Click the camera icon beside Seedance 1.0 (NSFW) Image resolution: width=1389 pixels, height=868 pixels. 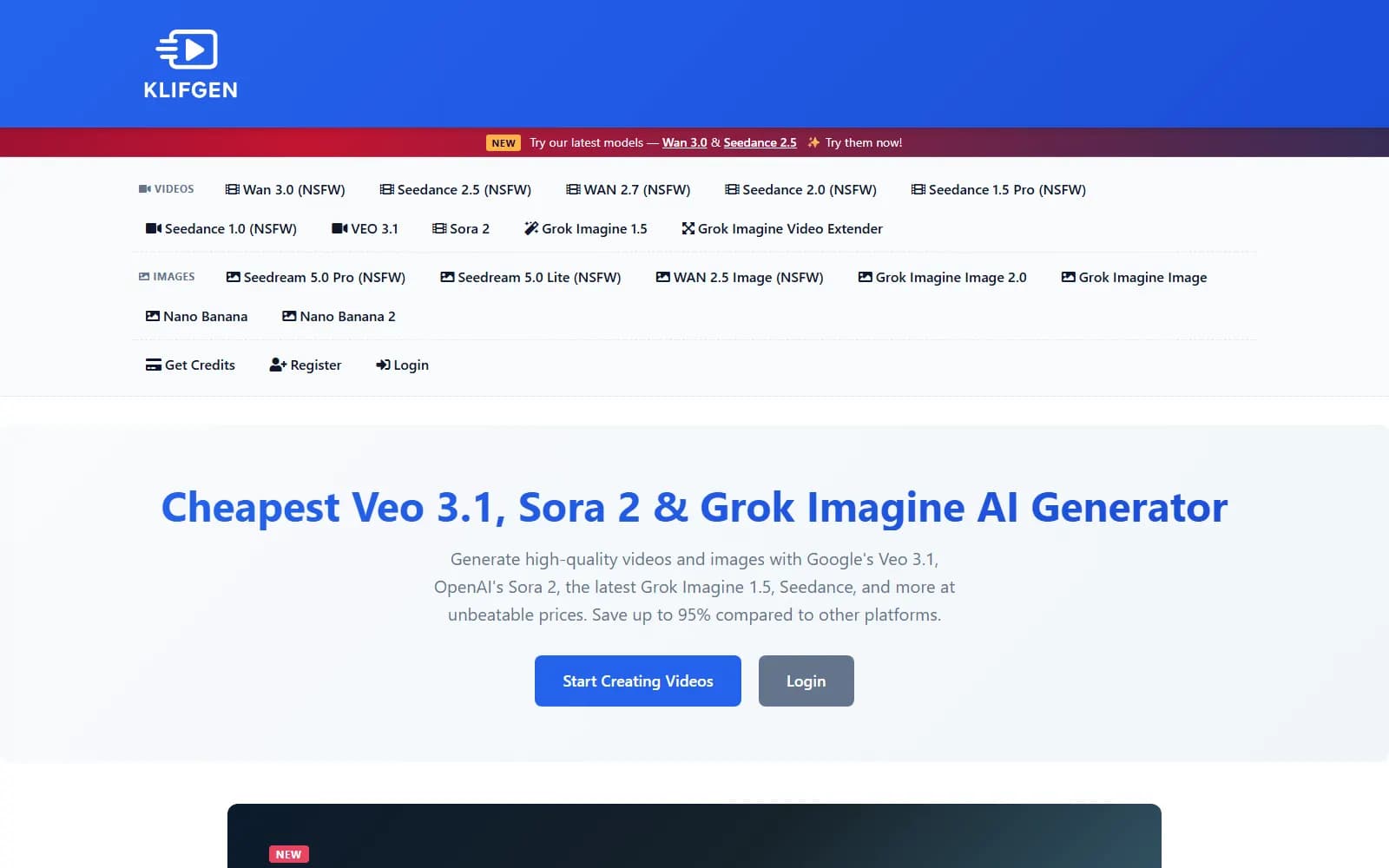click(154, 228)
